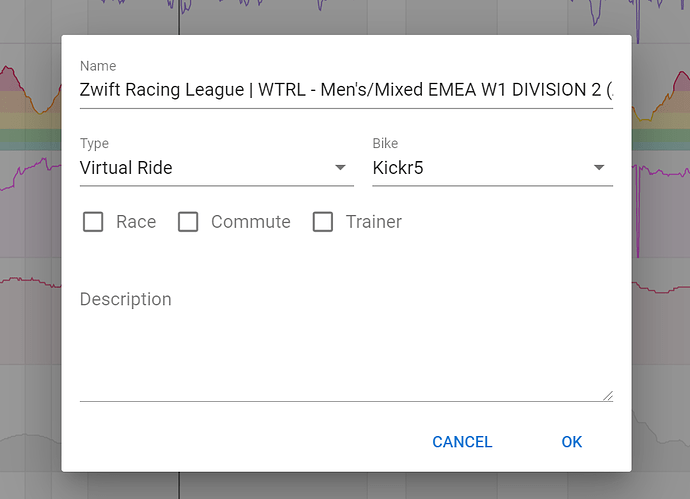Click the Type dropdown arrow icon
Image resolution: width=690 pixels, height=499 pixels.
(x=340, y=168)
